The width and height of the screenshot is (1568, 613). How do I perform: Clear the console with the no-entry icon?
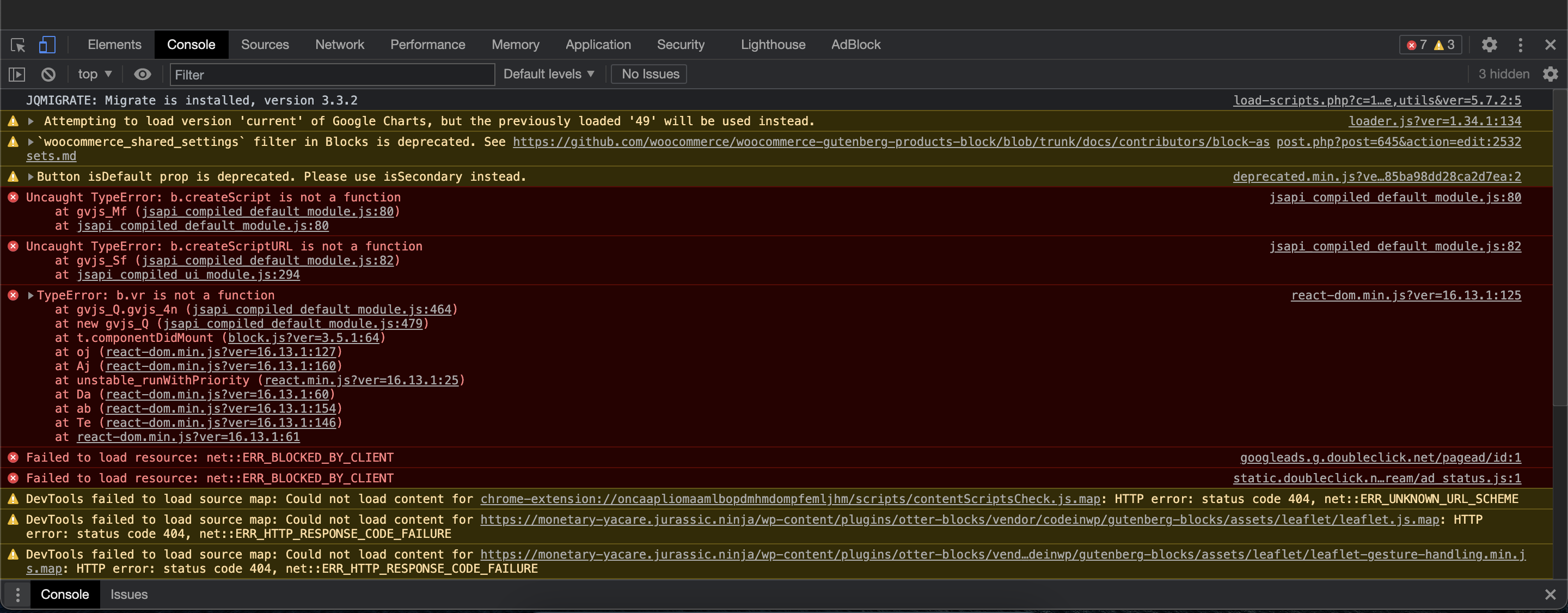(48, 74)
